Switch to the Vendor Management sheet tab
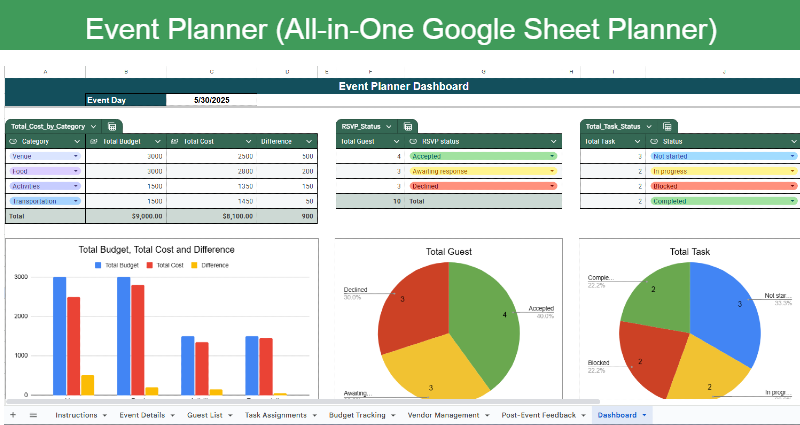The width and height of the screenshot is (800, 425). tap(443, 415)
